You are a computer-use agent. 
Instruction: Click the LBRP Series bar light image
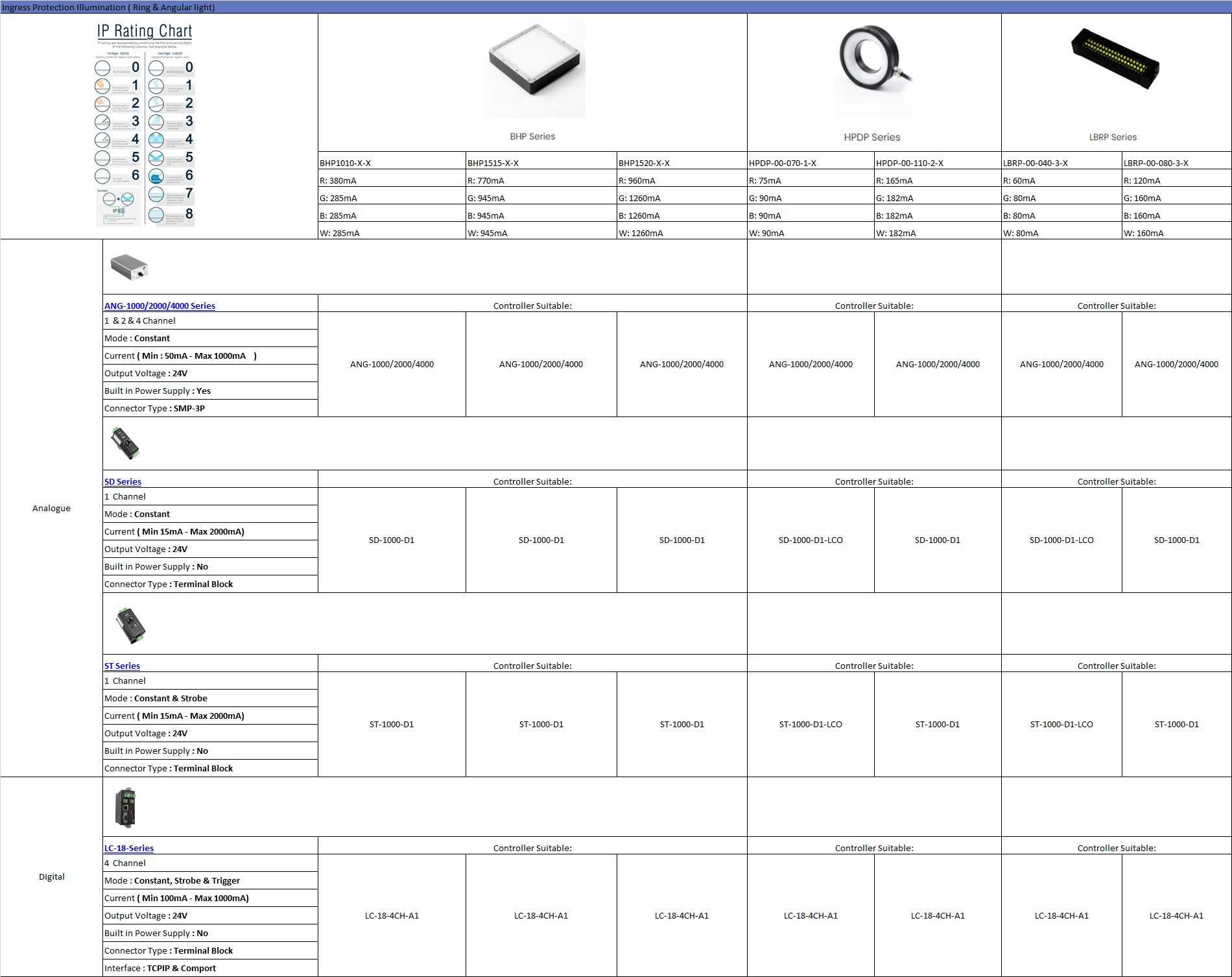tap(1114, 58)
